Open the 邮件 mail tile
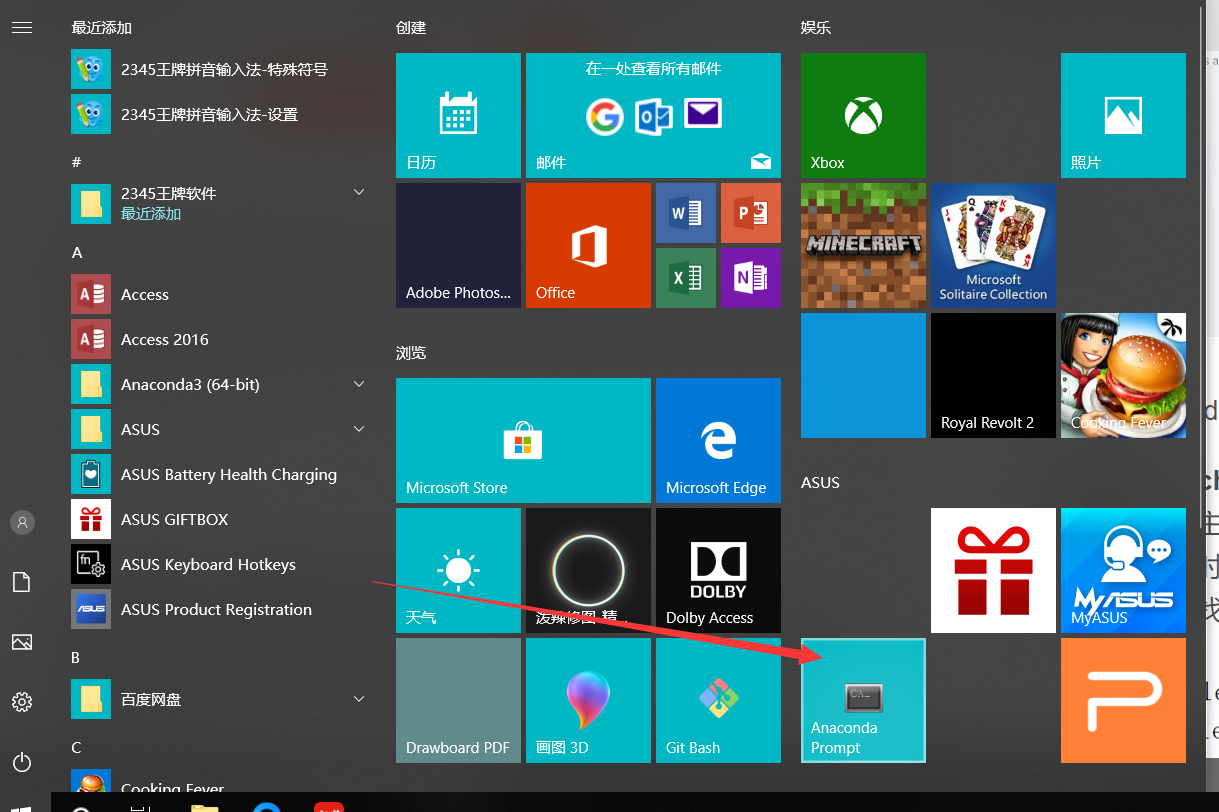 (x=653, y=115)
